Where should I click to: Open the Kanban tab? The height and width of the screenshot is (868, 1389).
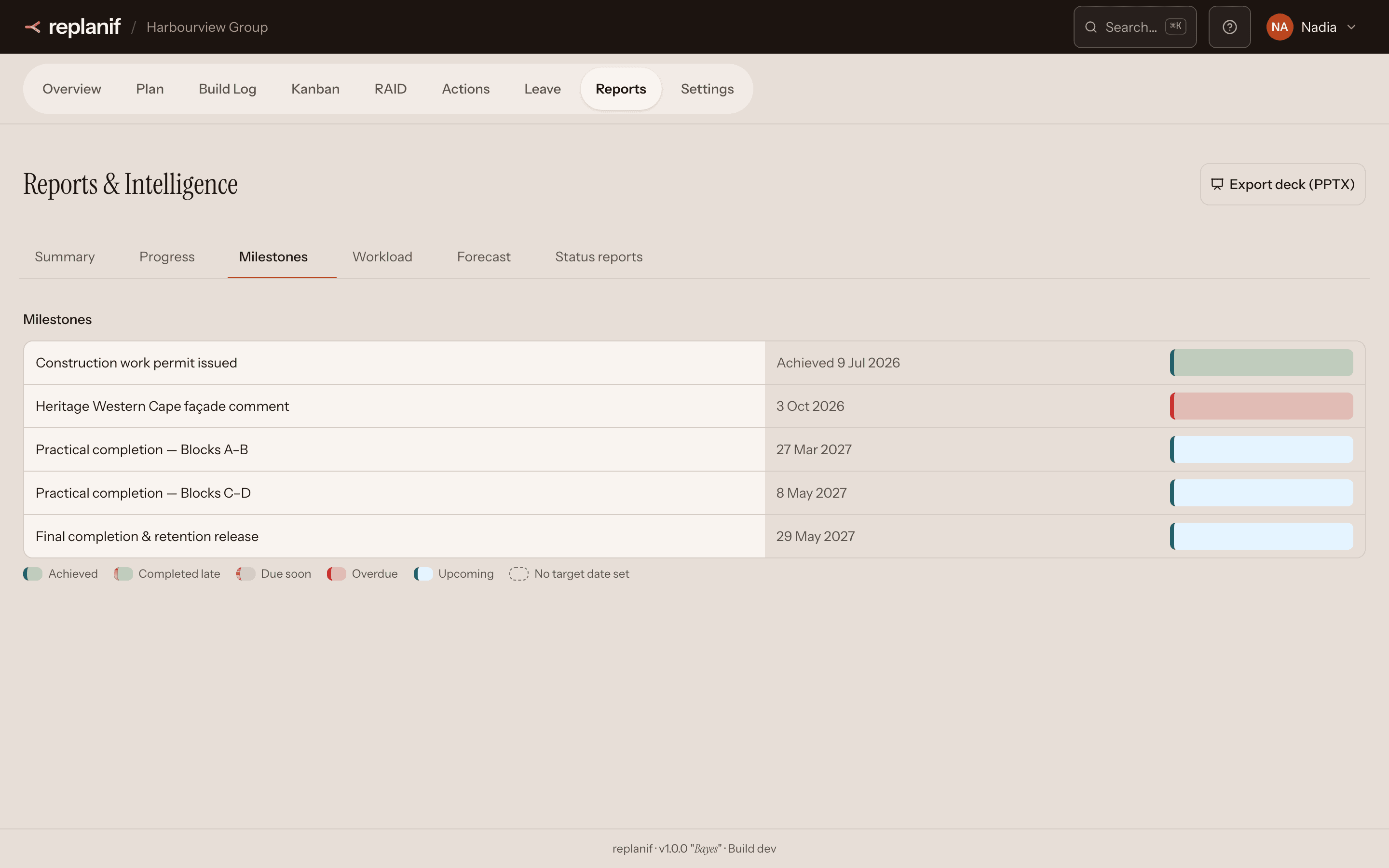coord(315,89)
